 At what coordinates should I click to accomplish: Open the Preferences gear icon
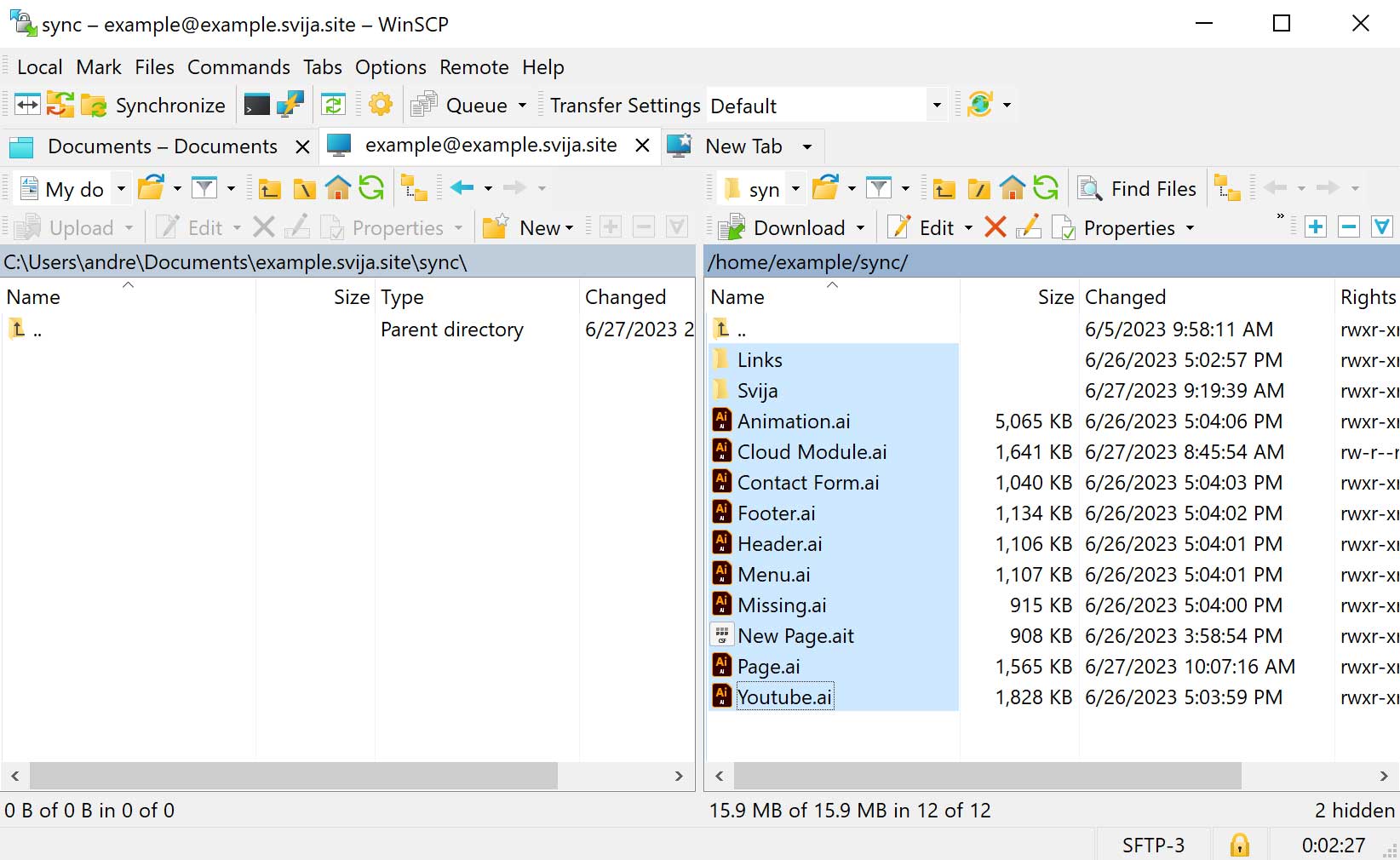coord(381,106)
